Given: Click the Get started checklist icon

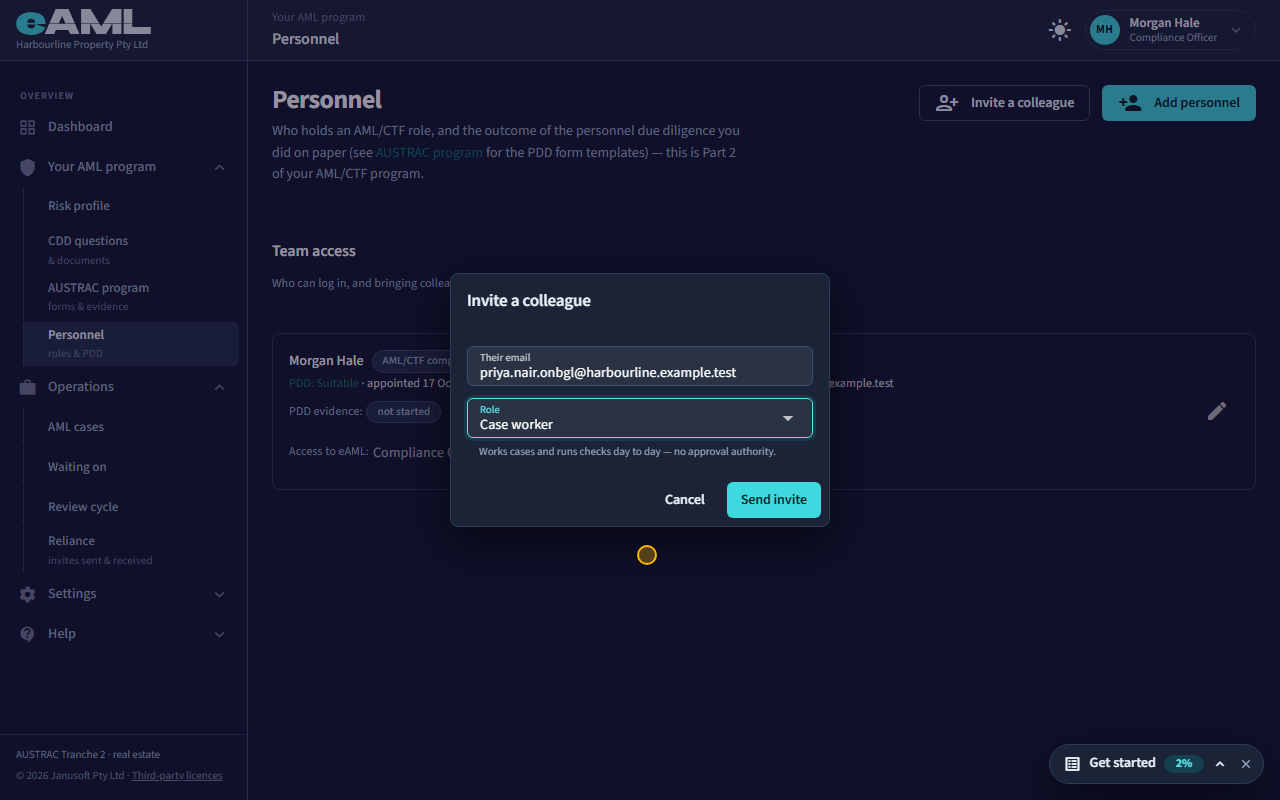Looking at the screenshot, I should tap(1072, 763).
